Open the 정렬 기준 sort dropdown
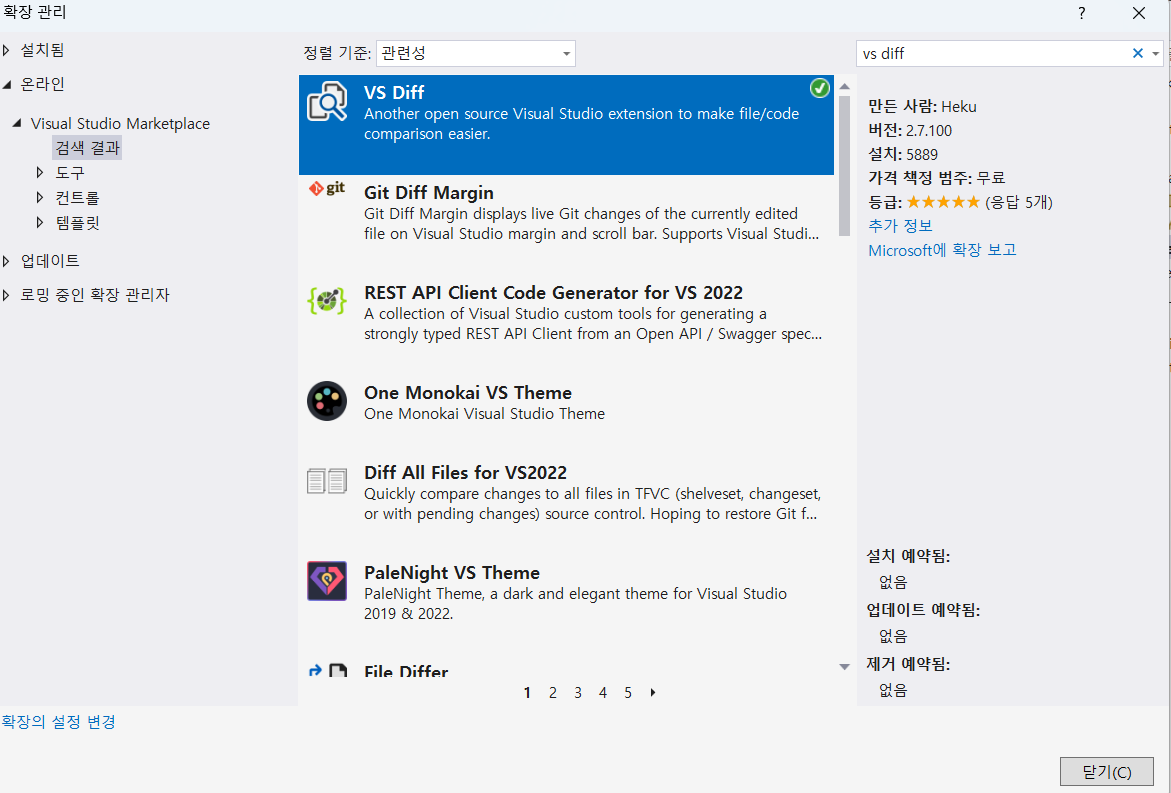 (x=476, y=53)
